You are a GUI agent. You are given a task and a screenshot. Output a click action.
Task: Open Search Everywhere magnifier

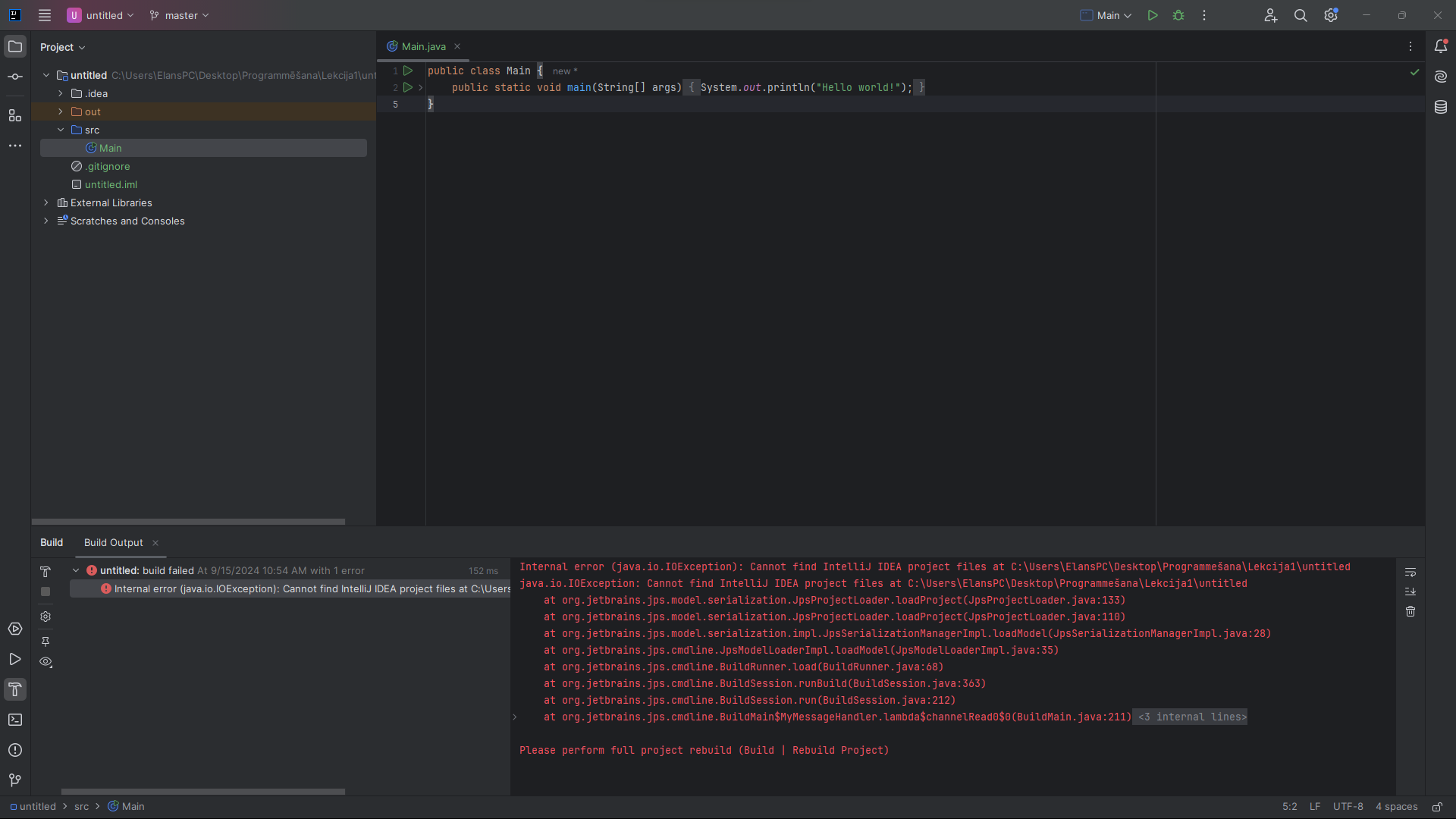pos(1301,15)
